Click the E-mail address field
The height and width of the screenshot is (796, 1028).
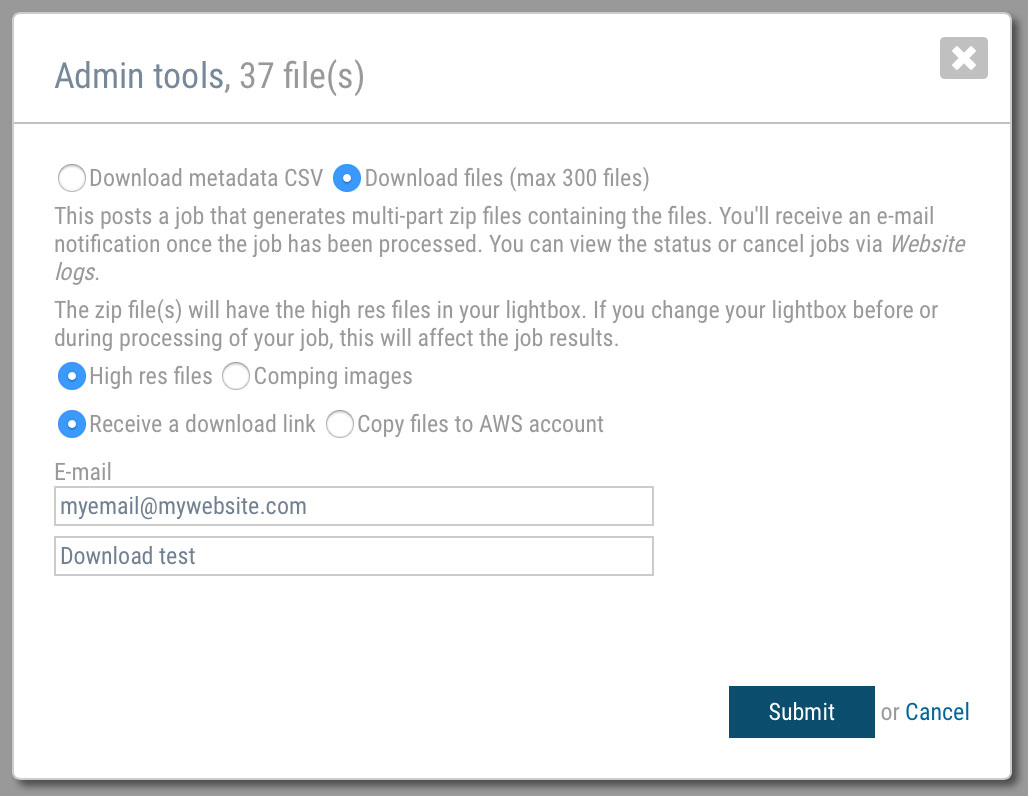(x=353, y=506)
